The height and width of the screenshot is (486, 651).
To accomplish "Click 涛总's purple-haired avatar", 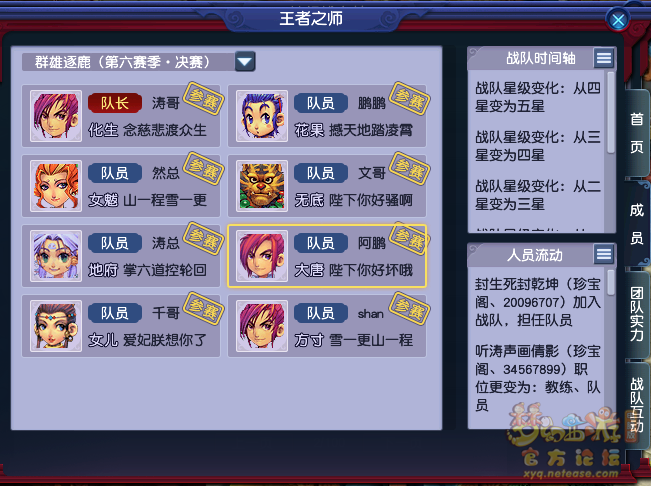I will tap(56, 256).
